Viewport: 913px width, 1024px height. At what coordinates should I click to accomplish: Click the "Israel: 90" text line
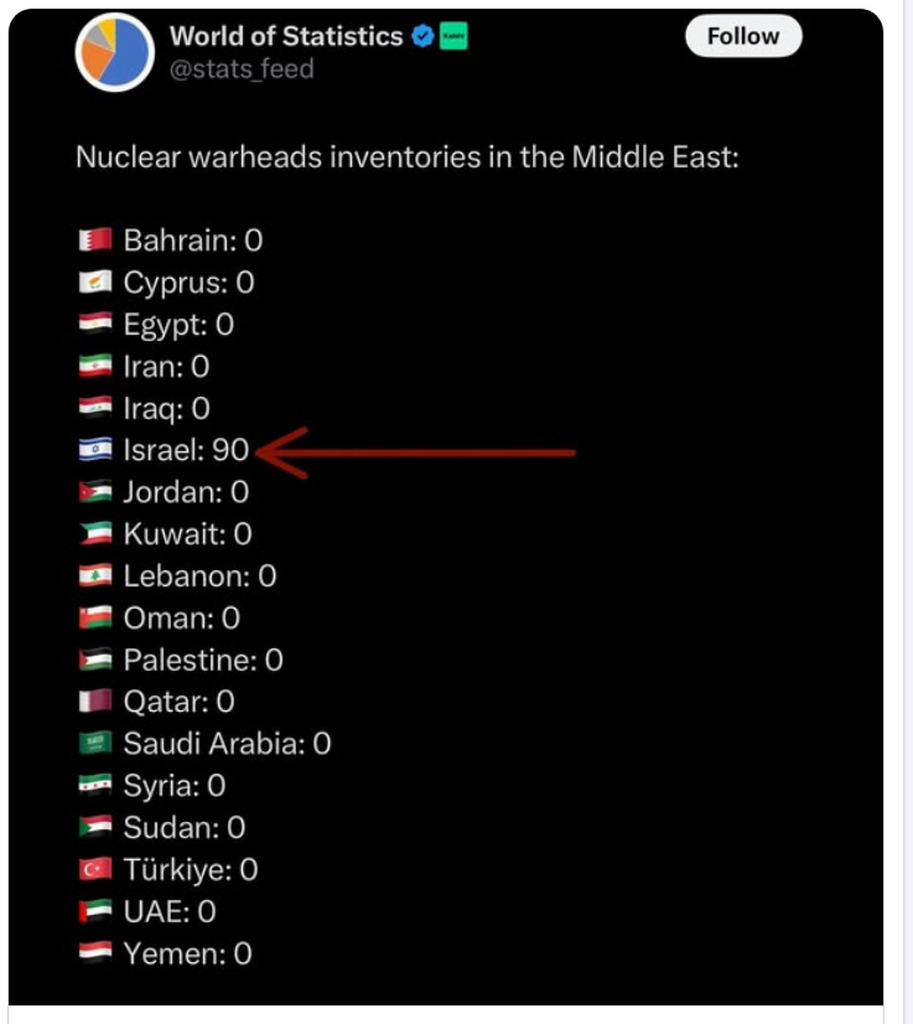[x=186, y=451]
